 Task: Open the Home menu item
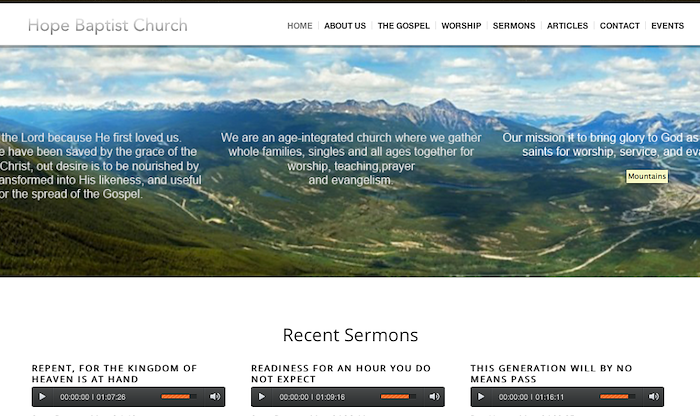point(300,26)
